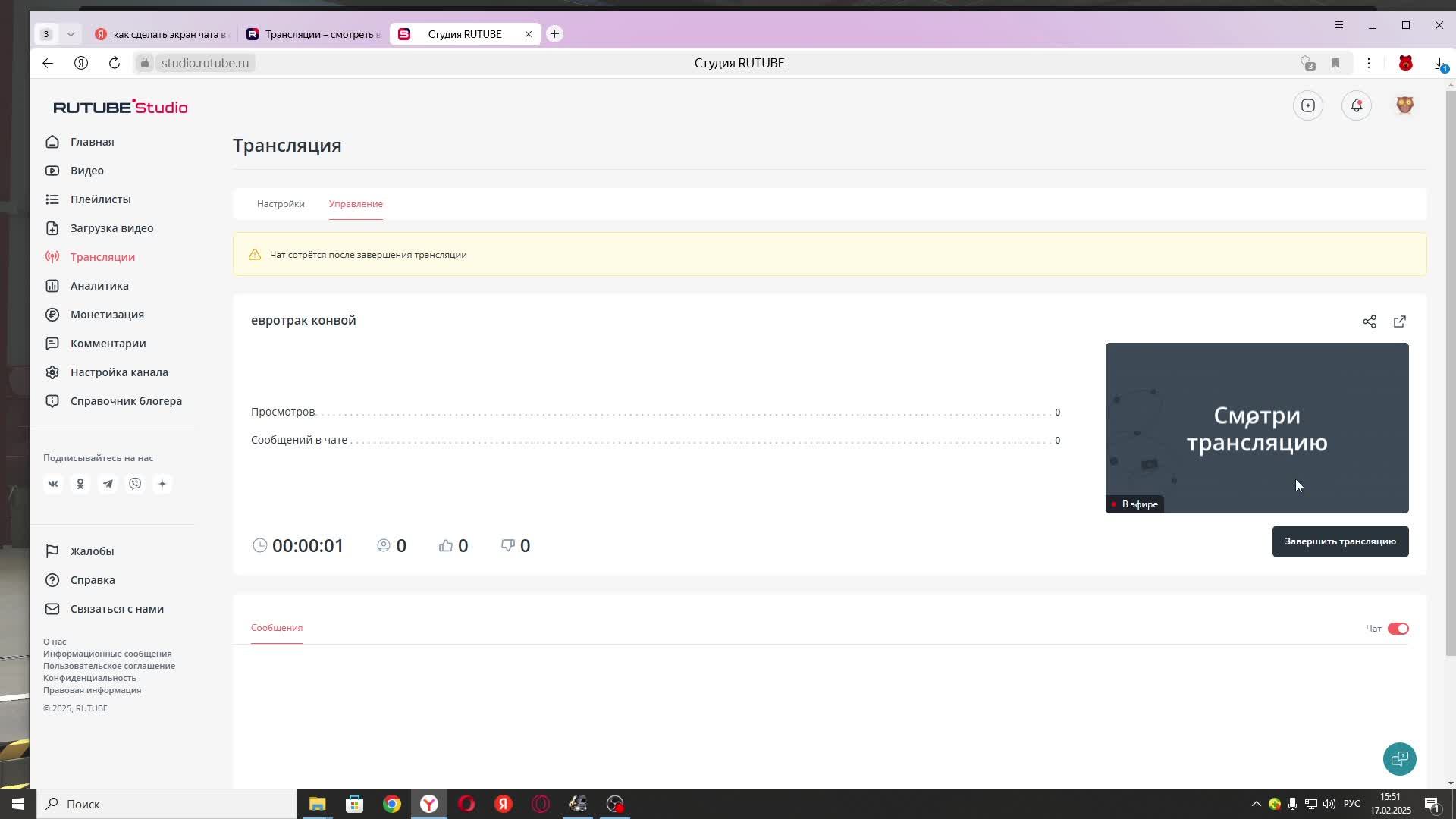Switch to the Настройки tab
This screenshot has height=819, width=1456.
[281, 204]
